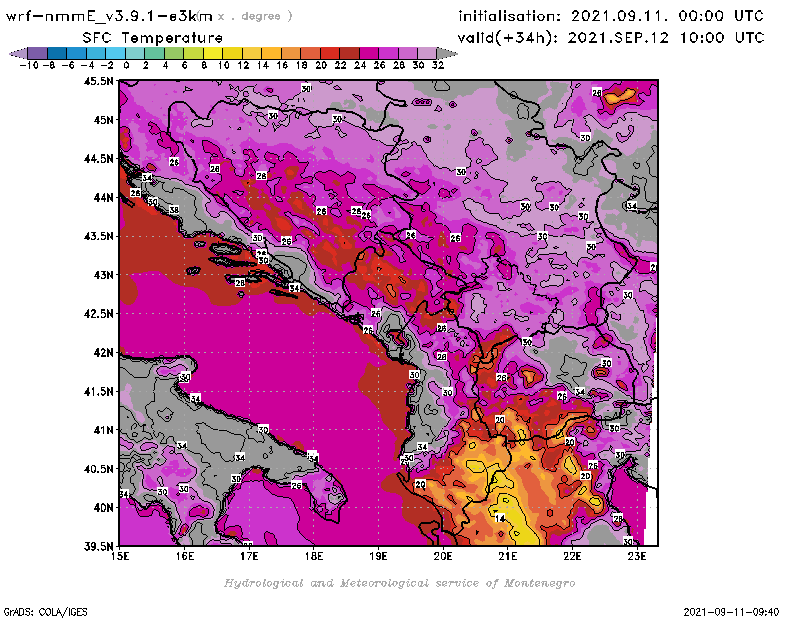Click the 41N latitude label
The height and width of the screenshot is (618, 800).
coord(103,430)
